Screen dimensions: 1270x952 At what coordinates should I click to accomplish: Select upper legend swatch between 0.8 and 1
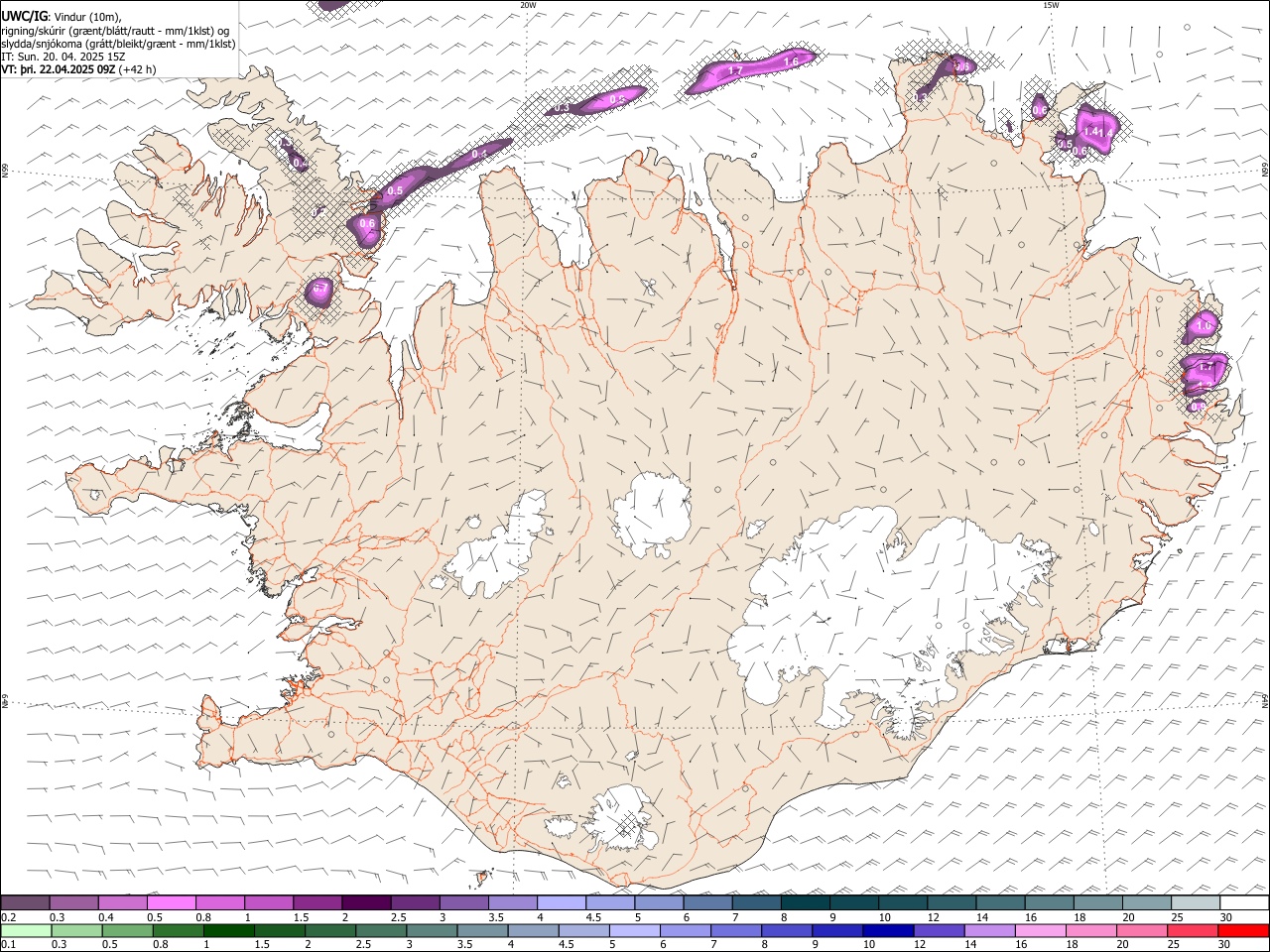pos(219,902)
